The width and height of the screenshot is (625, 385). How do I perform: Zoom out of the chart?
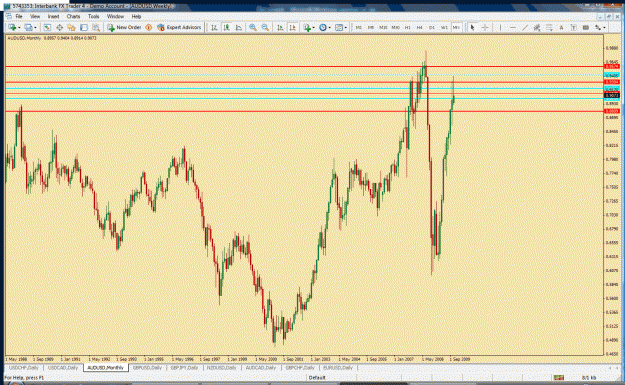coord(265,28)
